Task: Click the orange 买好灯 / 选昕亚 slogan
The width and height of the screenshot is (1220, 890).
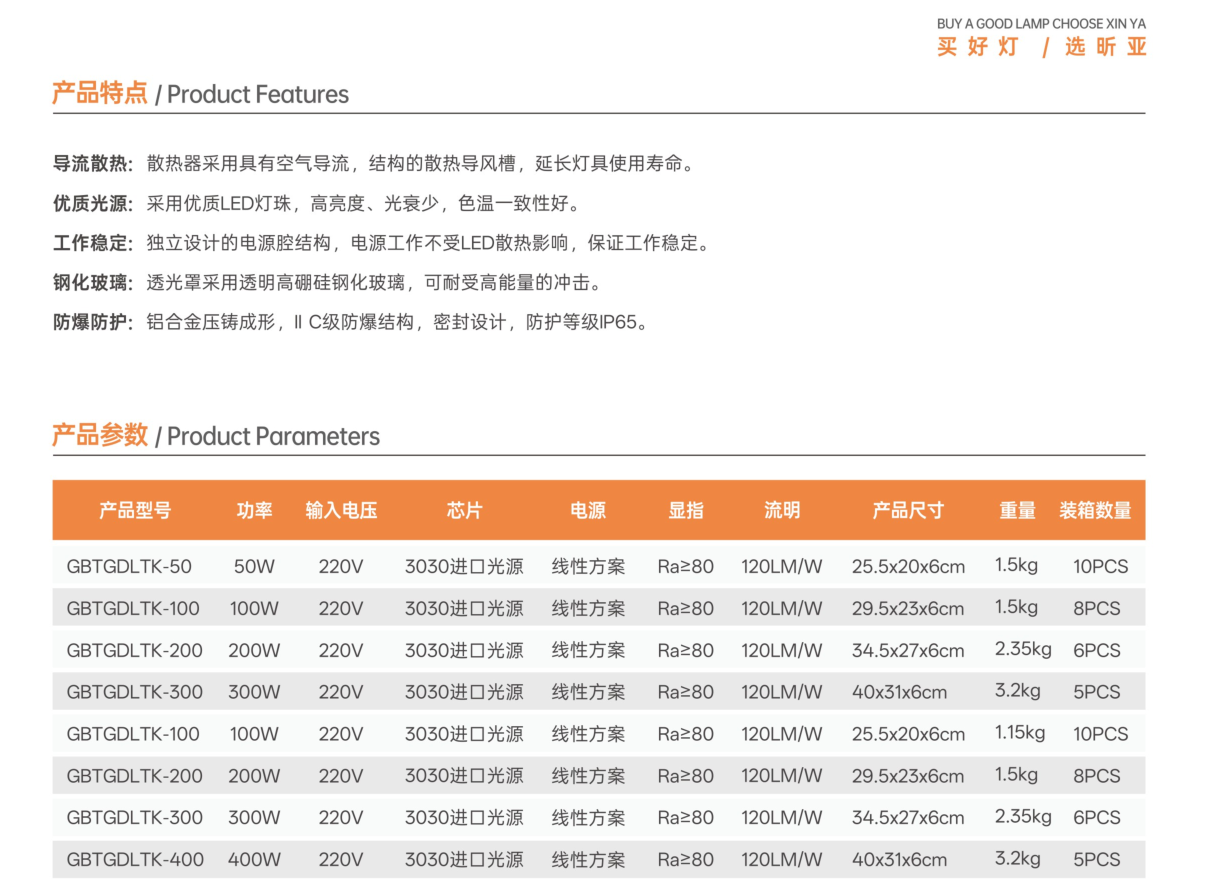Action: [1041, 47]
